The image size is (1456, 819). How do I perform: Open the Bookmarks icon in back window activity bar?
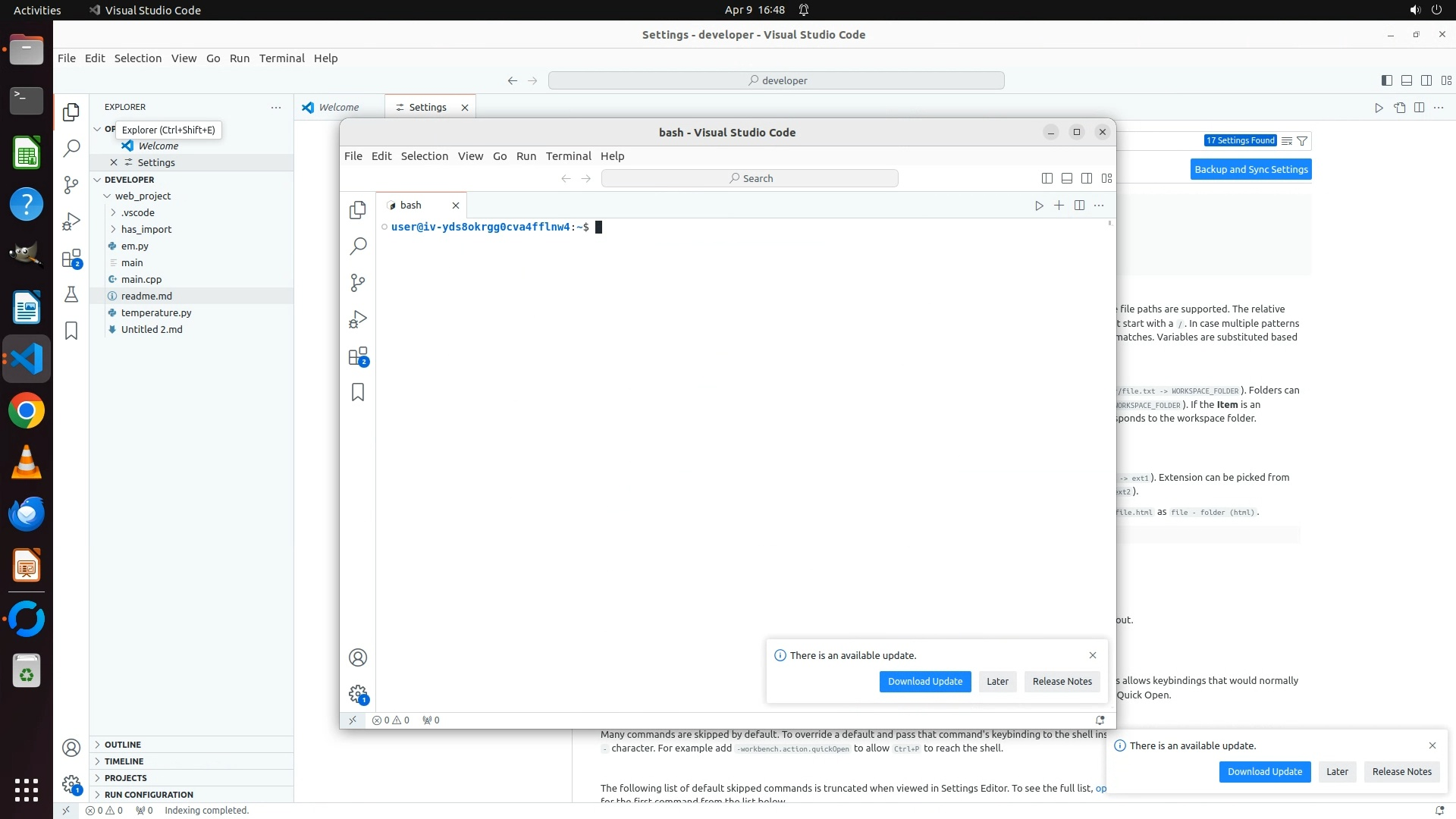[71, 331]
